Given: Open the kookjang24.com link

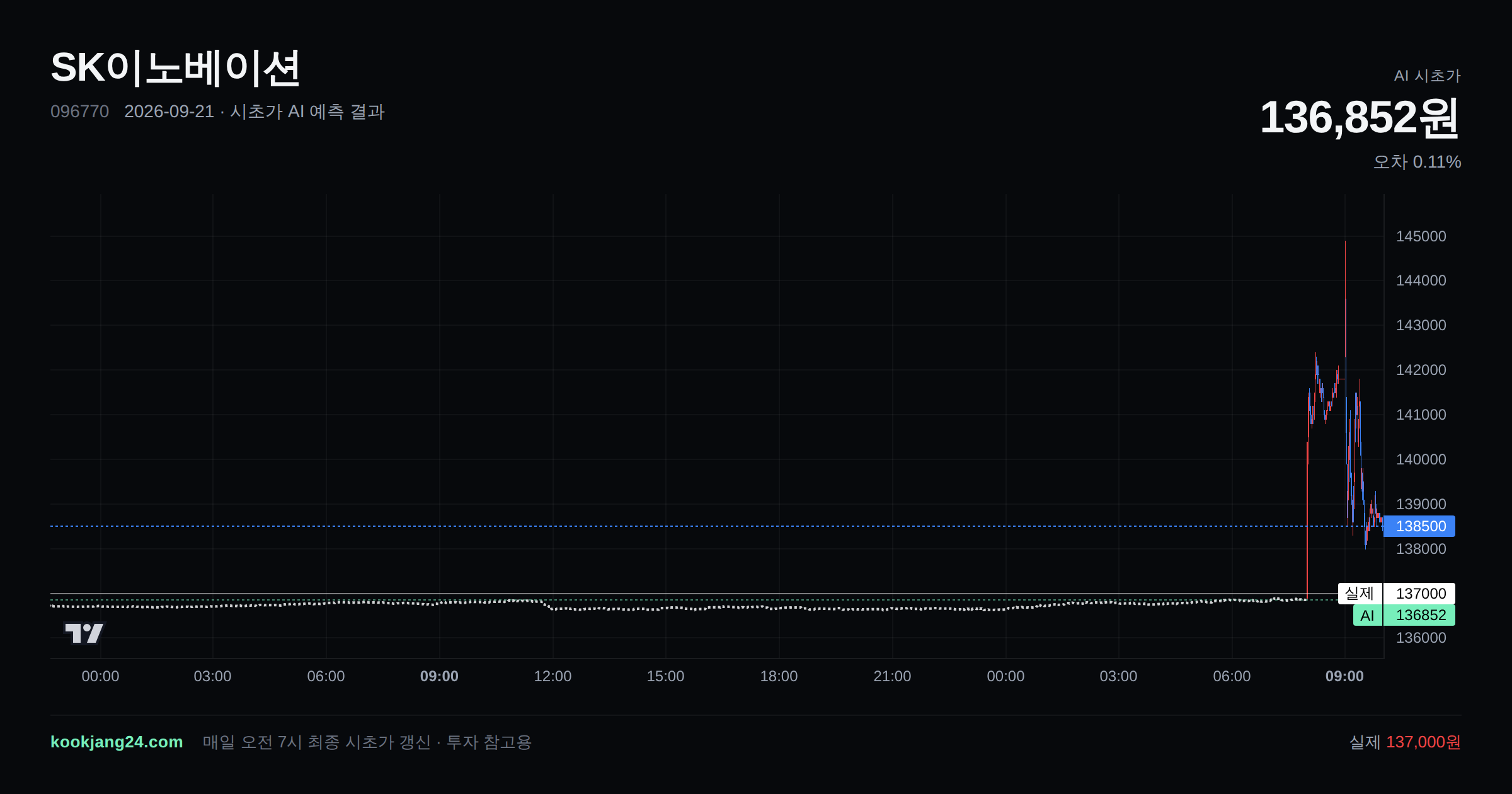Looking at the screenshot, I should (x=117, y=742).
